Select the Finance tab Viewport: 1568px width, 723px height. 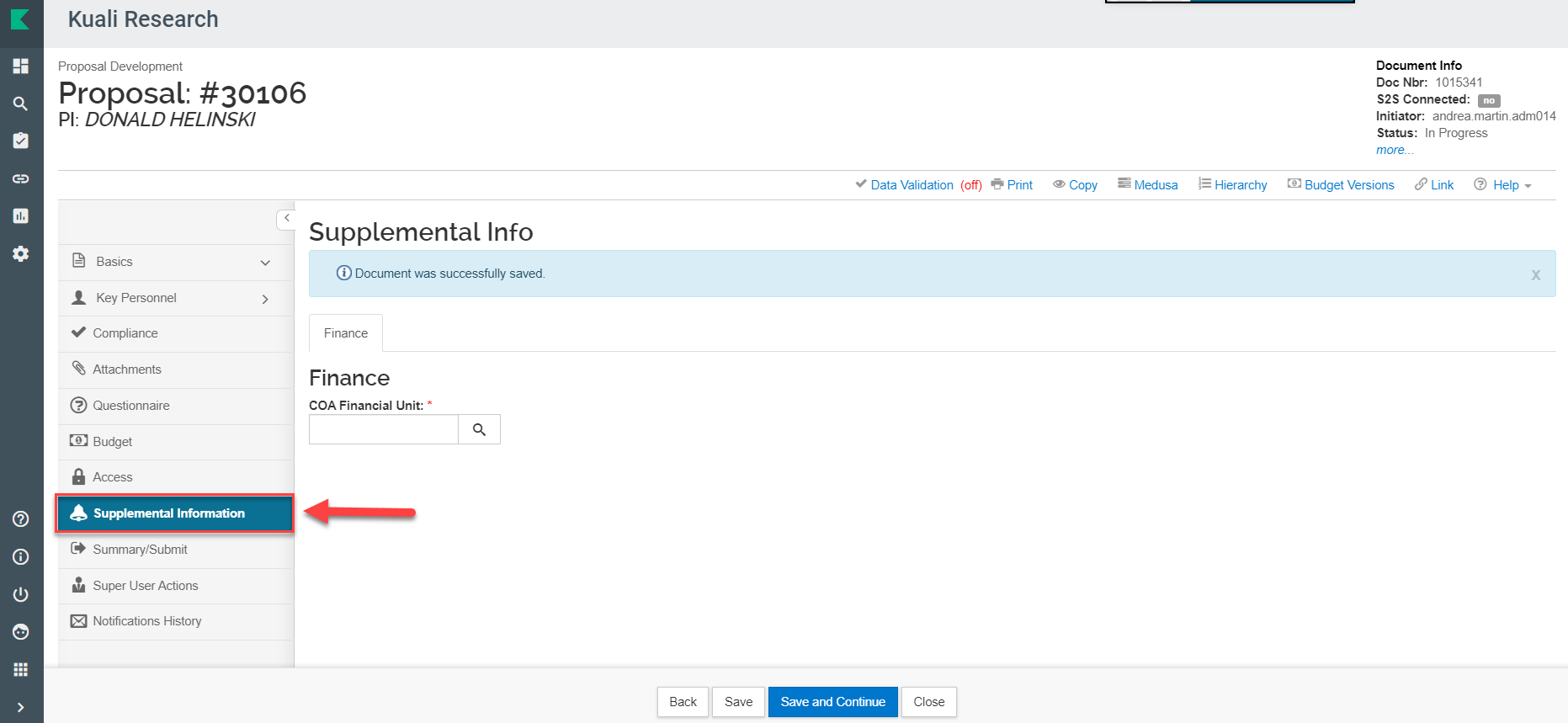pyautogui.click(x=346, y=333)
